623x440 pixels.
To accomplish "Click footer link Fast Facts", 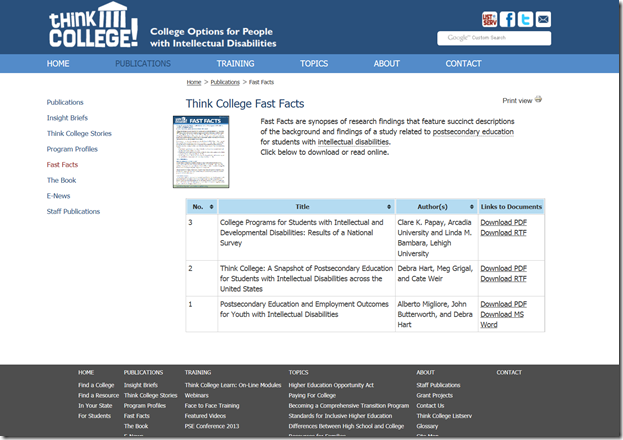I will tap(137, 416).
